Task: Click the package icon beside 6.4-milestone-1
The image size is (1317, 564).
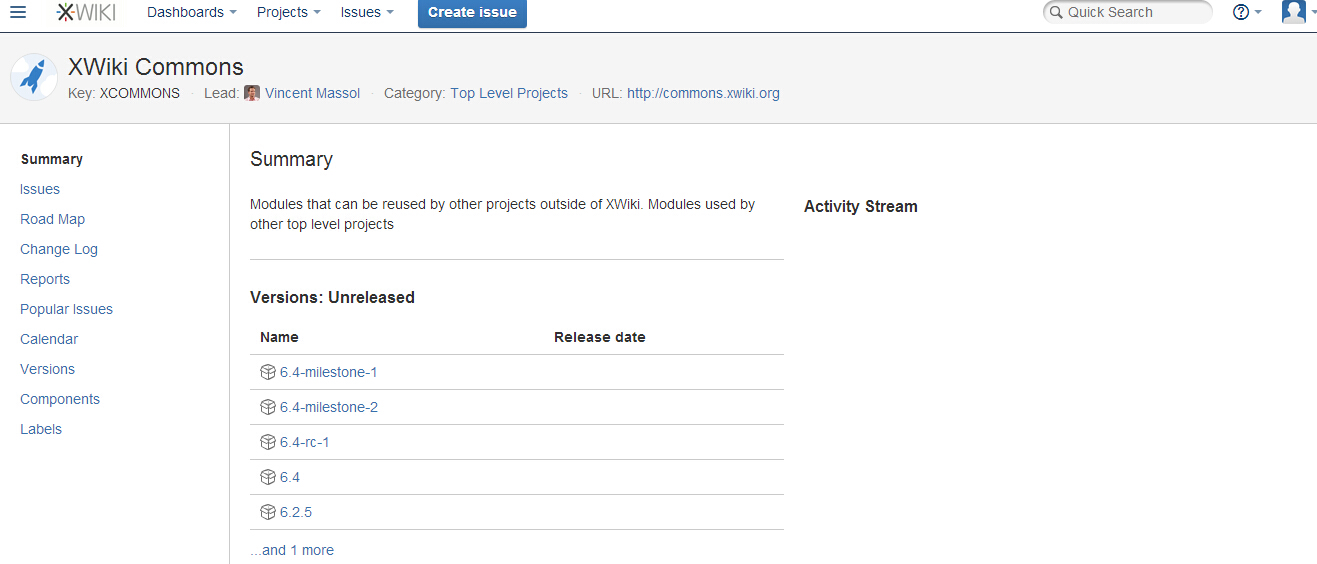Action: [267, 372]
